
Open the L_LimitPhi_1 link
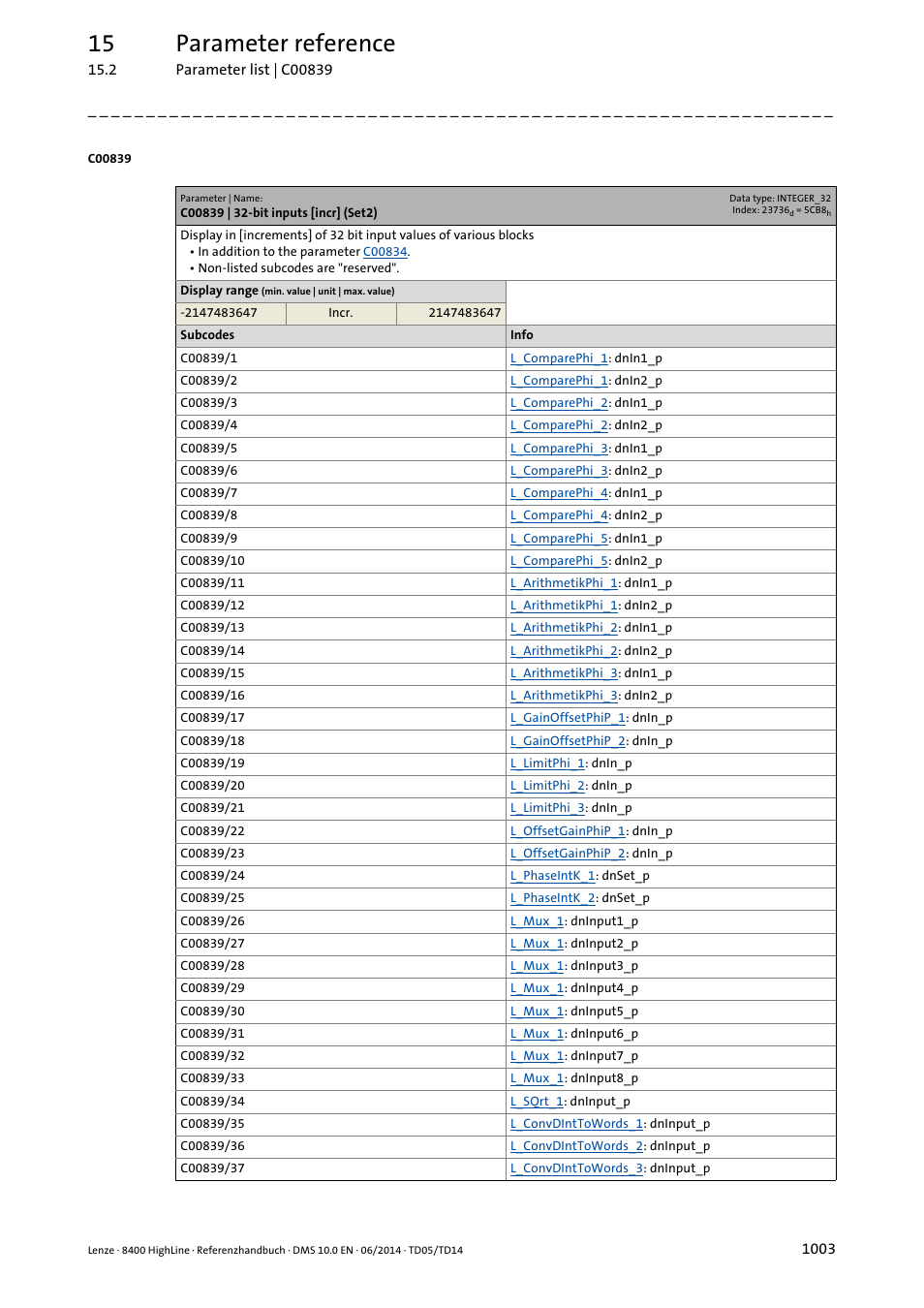[x=547, y=763]
